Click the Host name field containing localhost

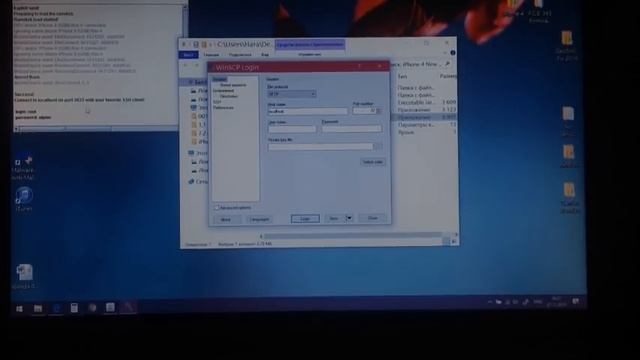[x=307, y=111]
